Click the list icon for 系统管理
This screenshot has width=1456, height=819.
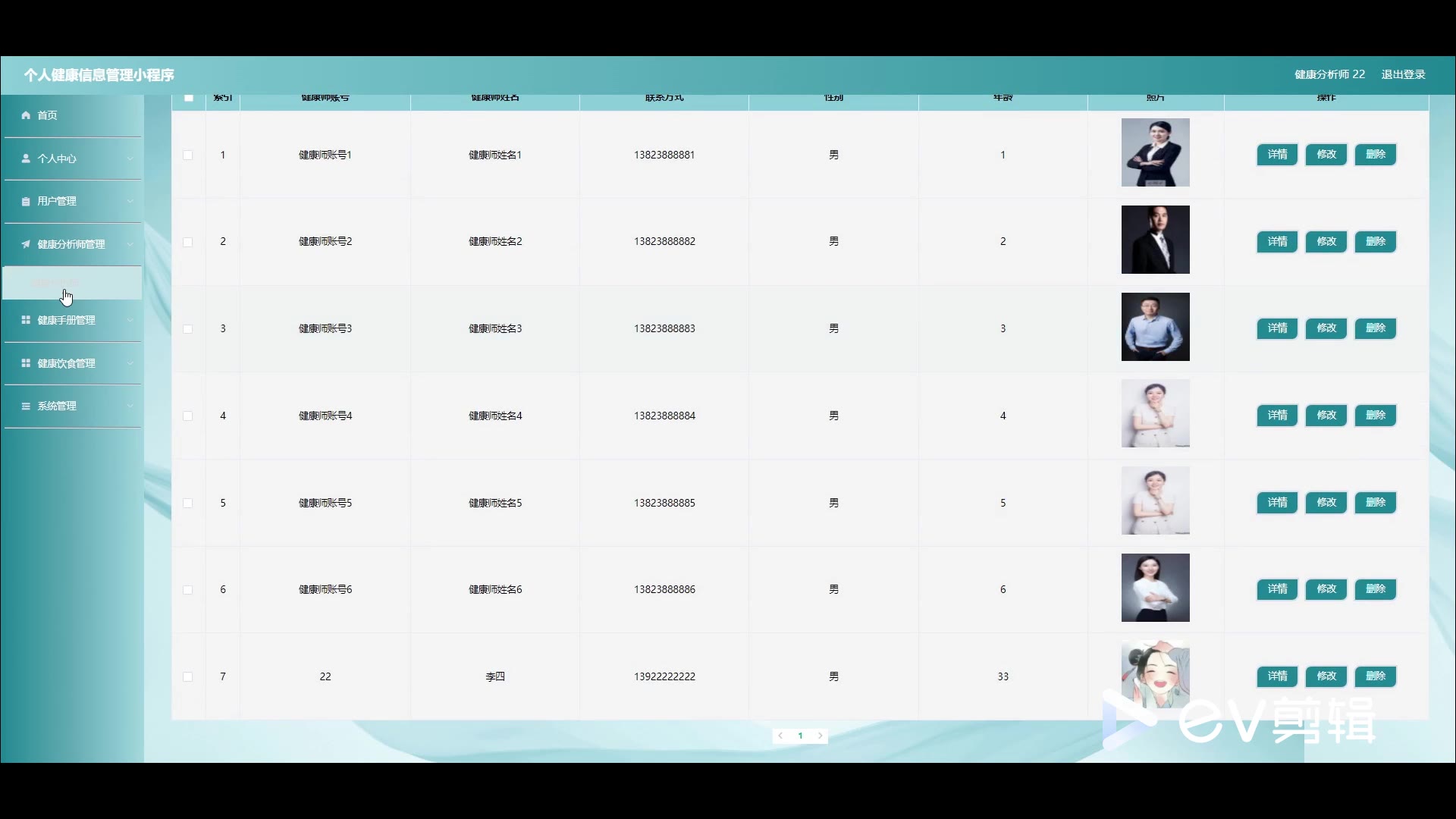pyautogui.click(x=26, y=406)
